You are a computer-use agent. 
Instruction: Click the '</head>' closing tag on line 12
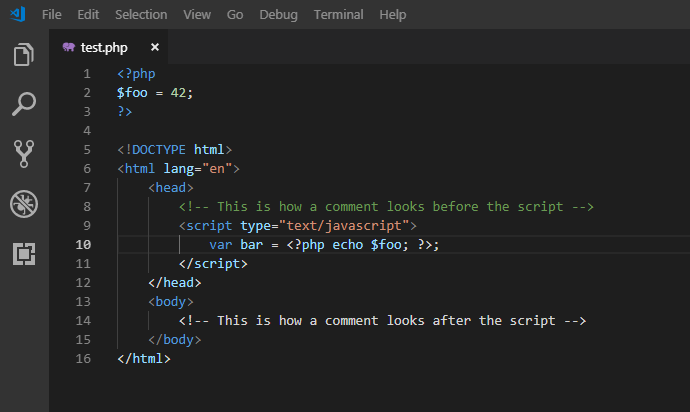tap(175, 282)
